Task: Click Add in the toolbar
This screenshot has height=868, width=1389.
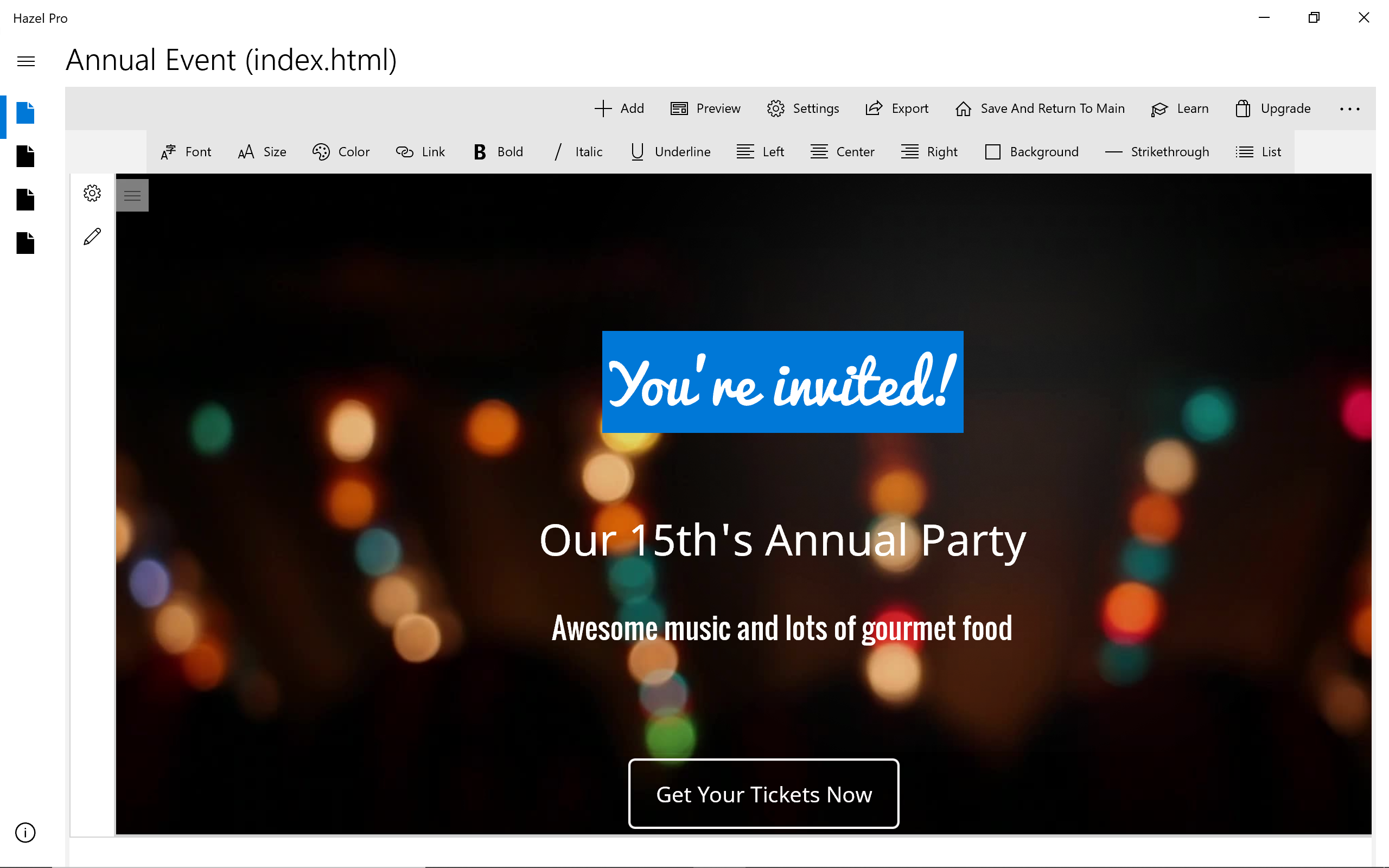Action: [619, 108]
